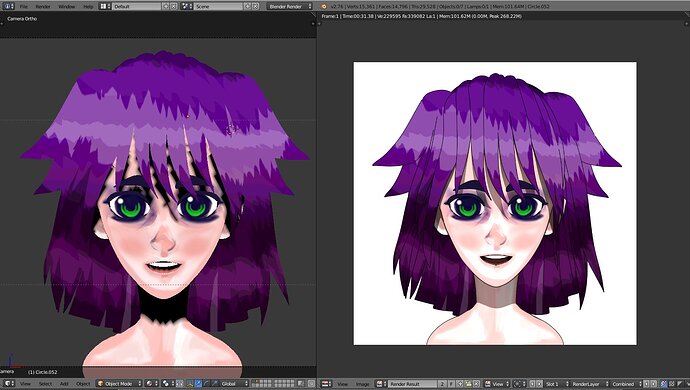Screen dimensions: 690x390
Task: Go to previous render pass
Action: (646, 384)
